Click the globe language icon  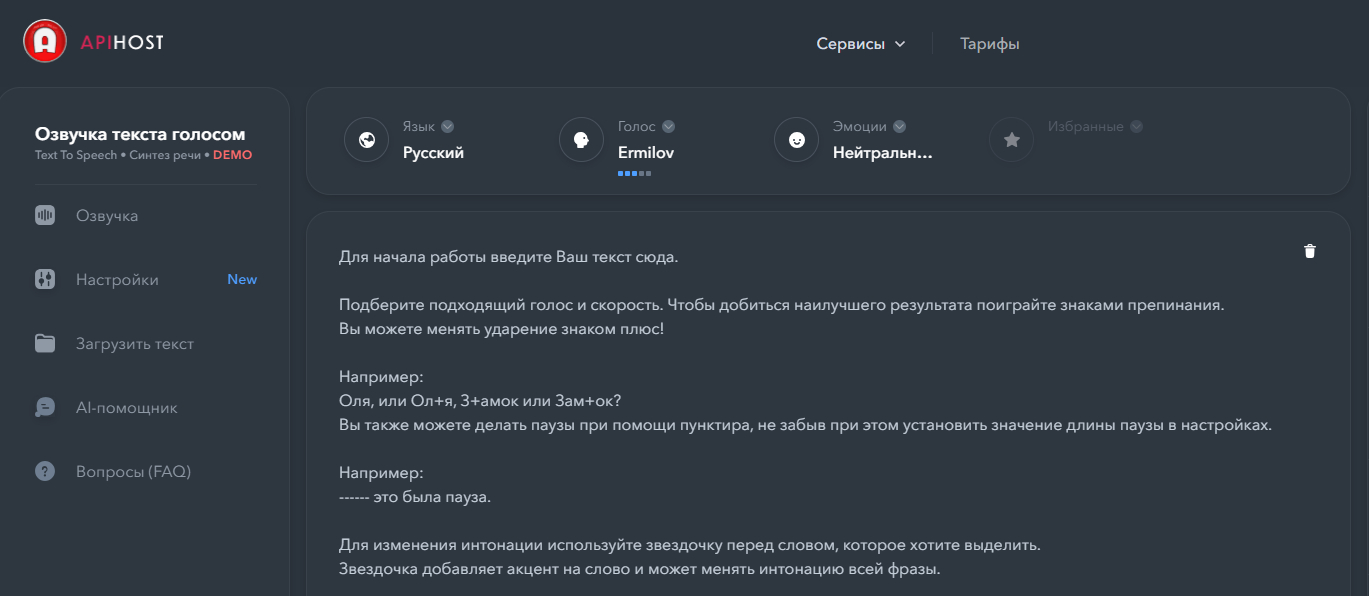[x=366, y=140]
